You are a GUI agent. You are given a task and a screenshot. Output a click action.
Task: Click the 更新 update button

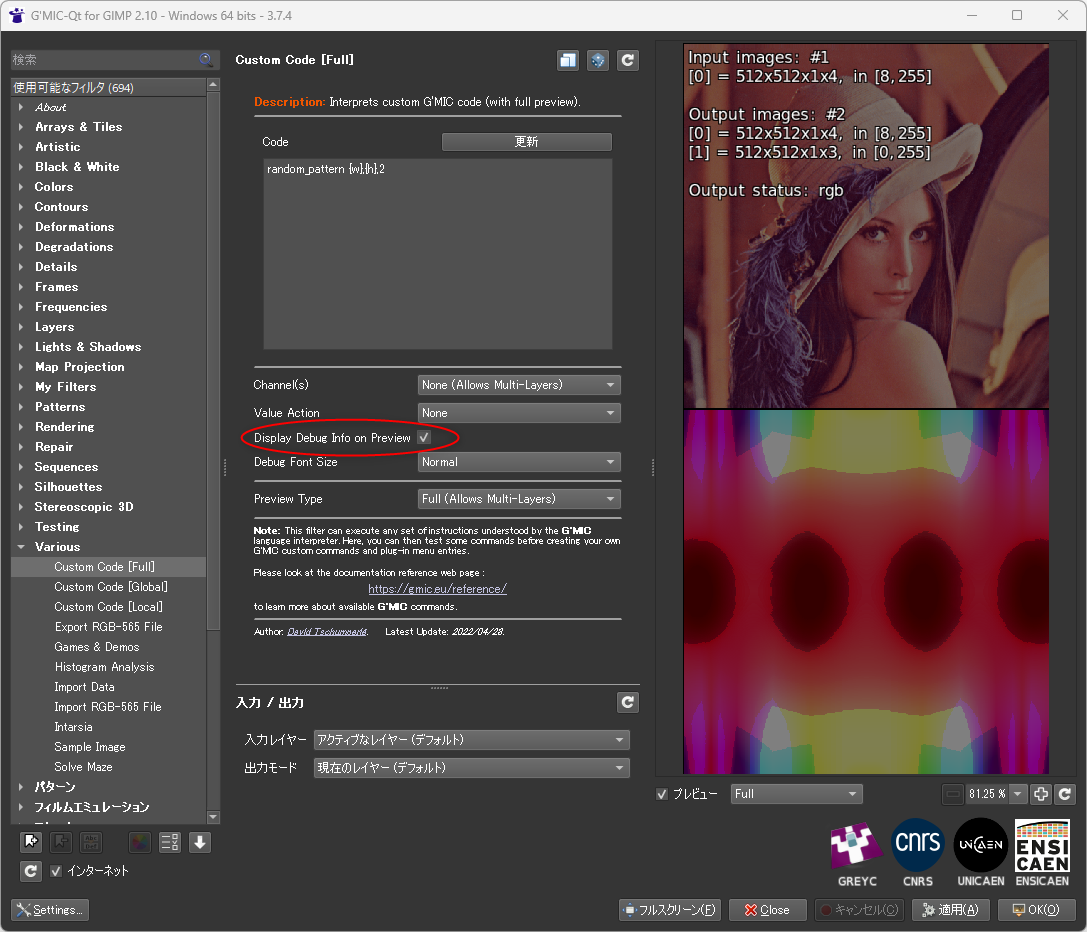(x=526, y=142)
